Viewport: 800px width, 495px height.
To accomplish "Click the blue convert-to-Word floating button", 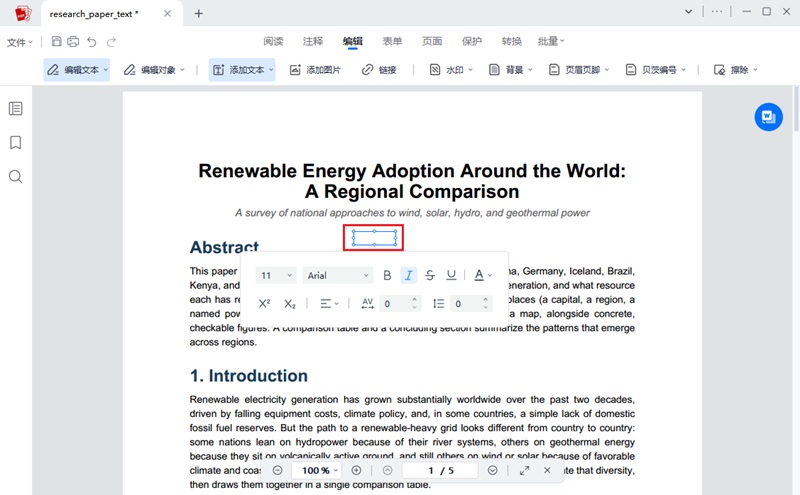I will pyautogui.click(x=768, y=117).
